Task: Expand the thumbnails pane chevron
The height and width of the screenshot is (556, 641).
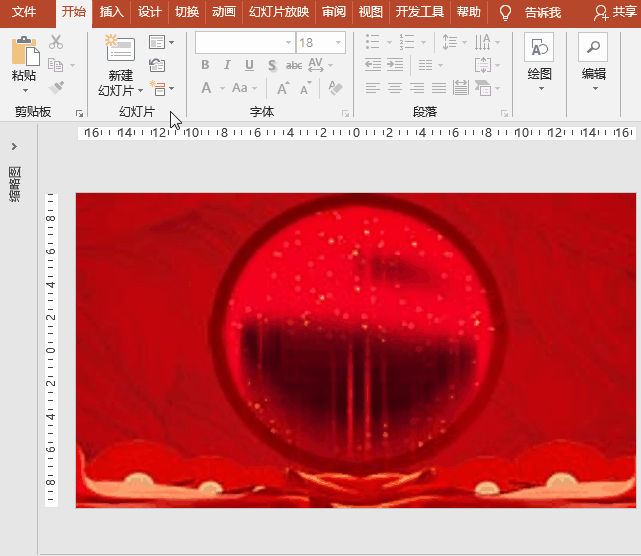Action: (x=14, y=146)
